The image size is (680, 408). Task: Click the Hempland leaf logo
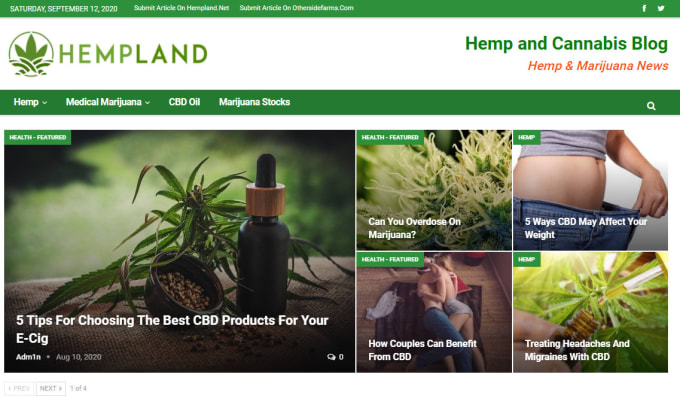31,54
